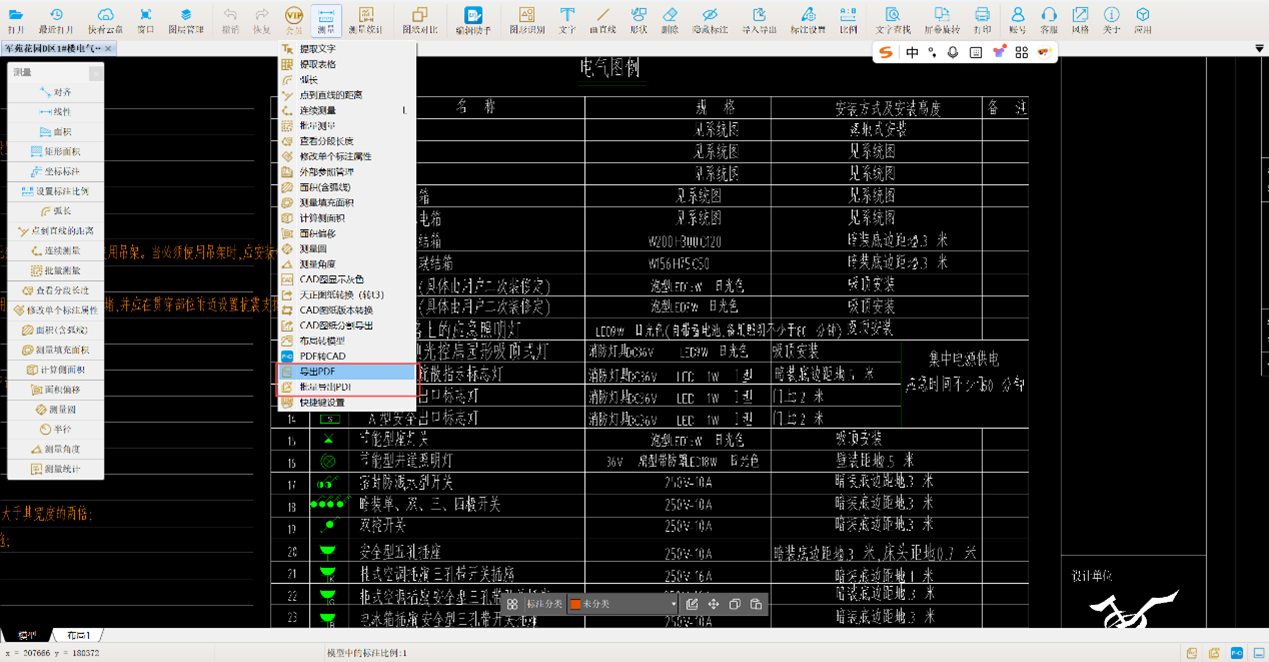The height and width of the screenshot is (662, 1269).
Task: Click 矩形面积 button in measure panel
Action: [55, 152]
